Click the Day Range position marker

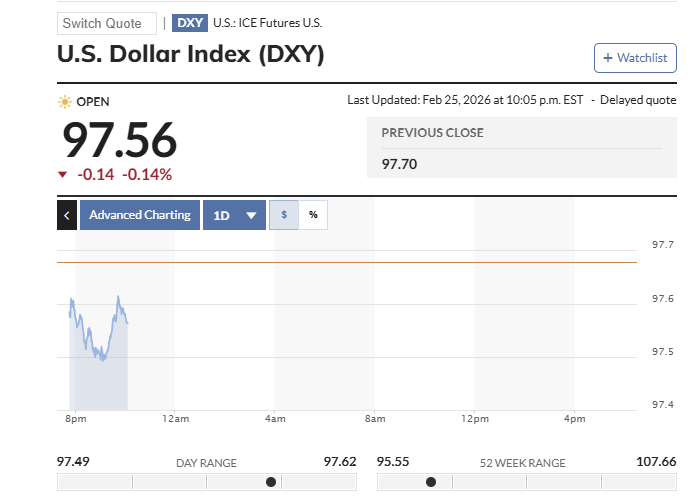point(271,482)
